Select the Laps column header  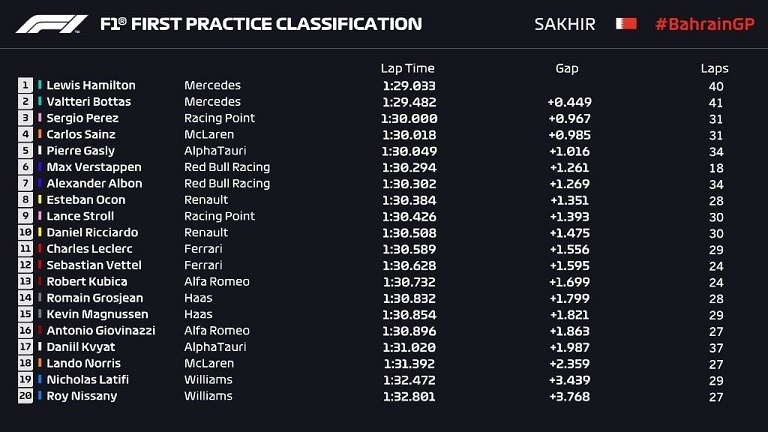click(714, 68)
